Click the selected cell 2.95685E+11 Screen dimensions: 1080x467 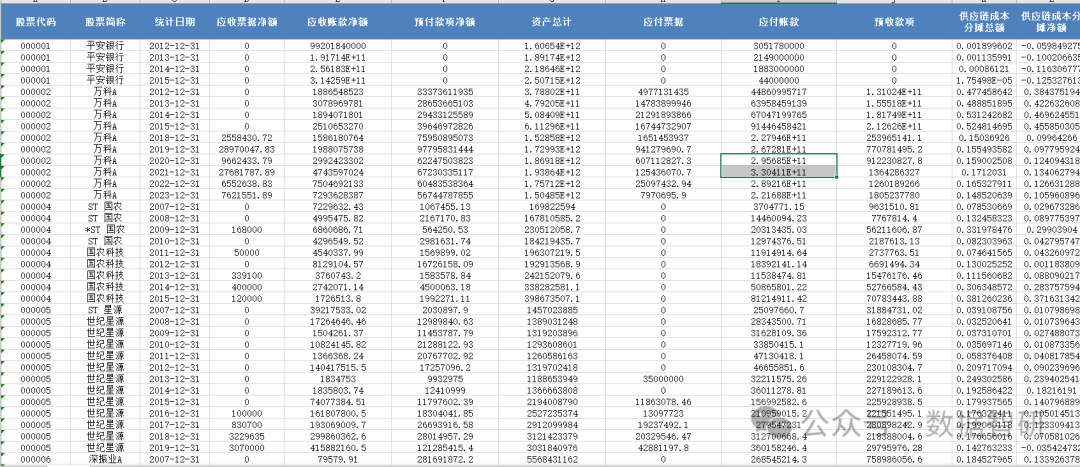(779, 161)
